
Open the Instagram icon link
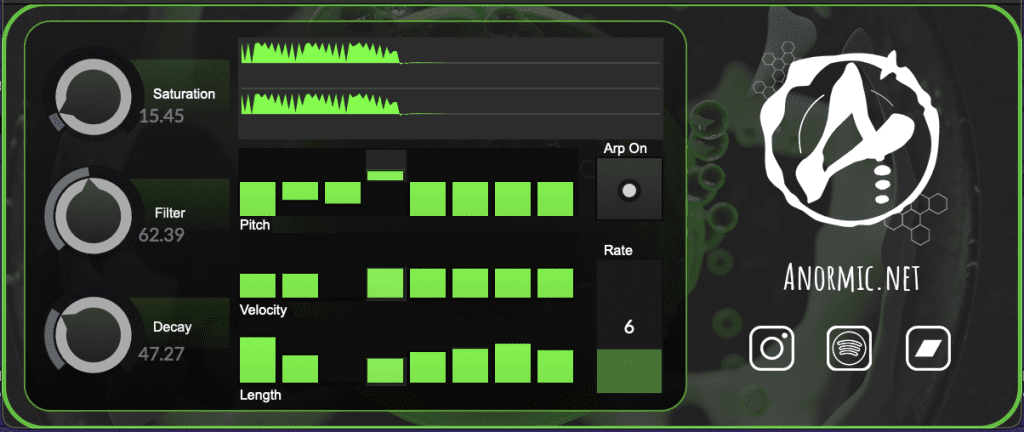pos(772,348)
